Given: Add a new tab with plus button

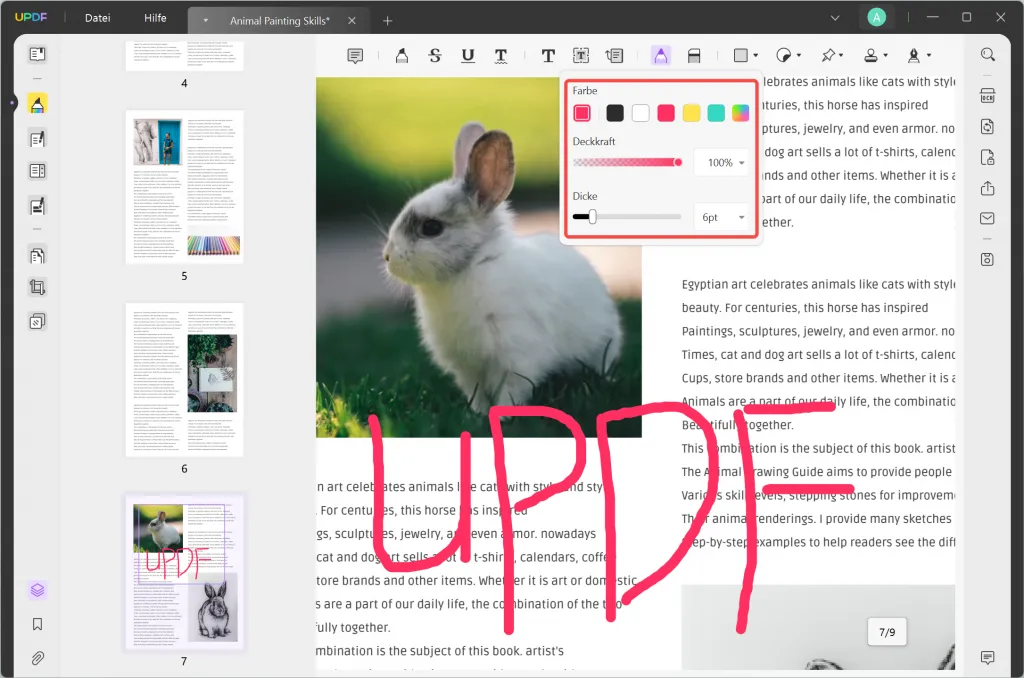Looking at the screenshot, I should [387, 21].
